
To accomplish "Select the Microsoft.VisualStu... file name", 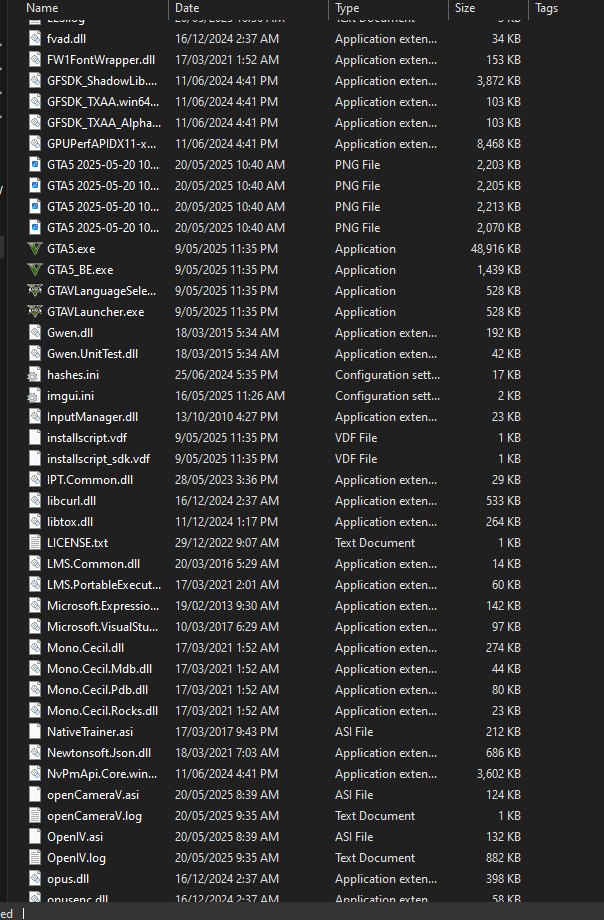I will click(x=103, y=627).
